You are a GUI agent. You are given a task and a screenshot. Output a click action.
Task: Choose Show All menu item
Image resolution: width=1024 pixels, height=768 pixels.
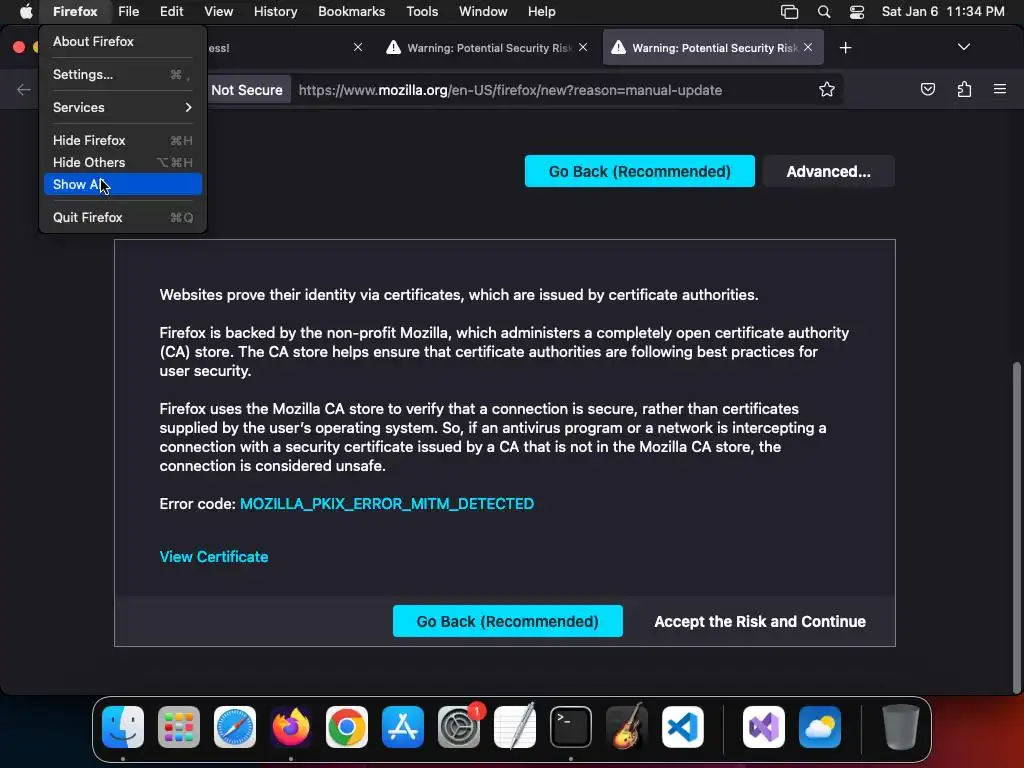click(x=123, y=184)
